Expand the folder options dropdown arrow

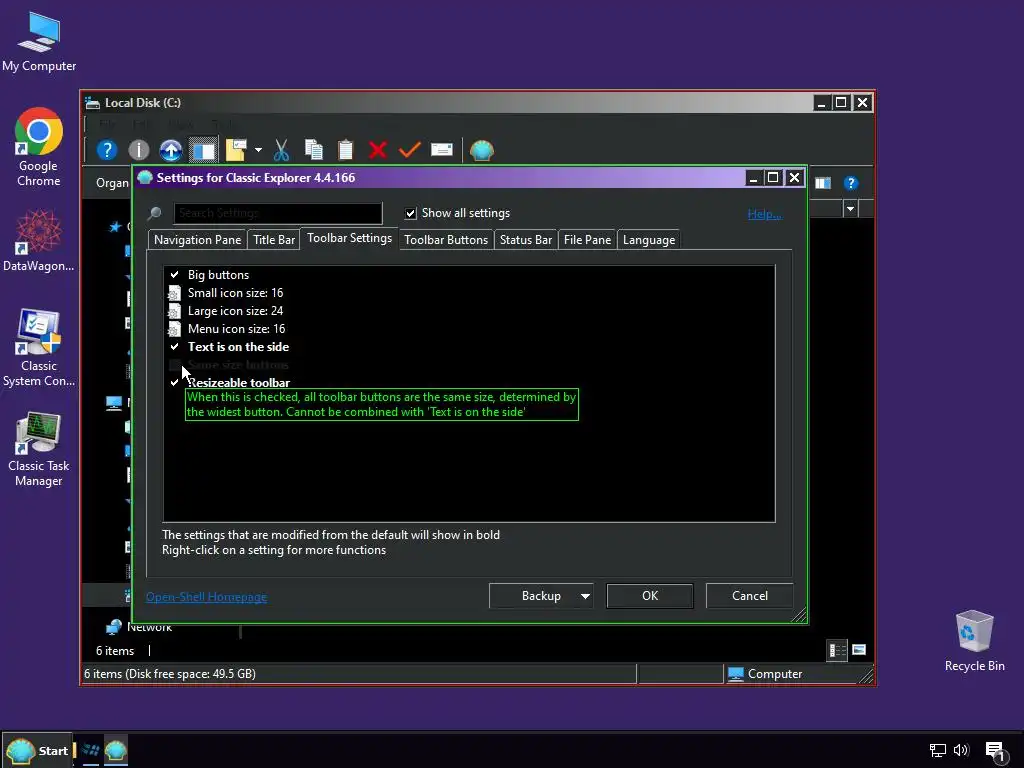click(259, 150)
